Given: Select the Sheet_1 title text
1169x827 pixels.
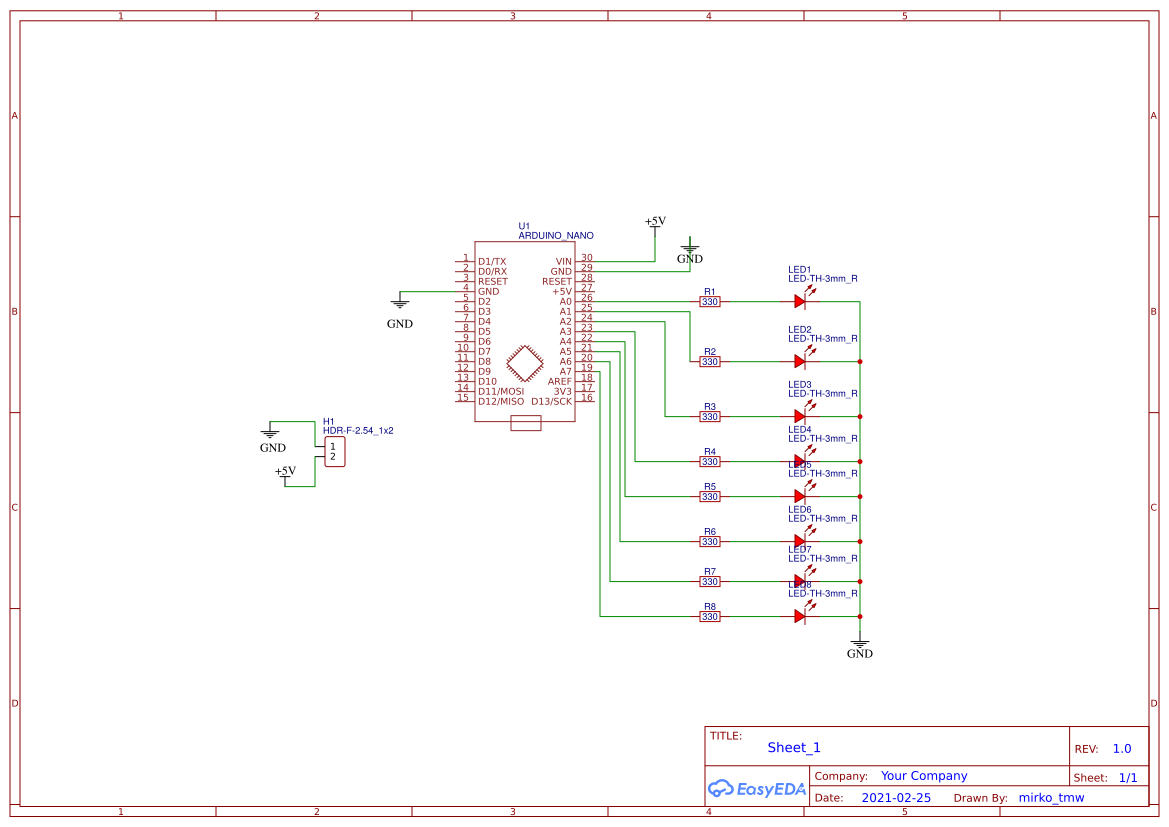Looking at the screenshot, I should (794, 747).
